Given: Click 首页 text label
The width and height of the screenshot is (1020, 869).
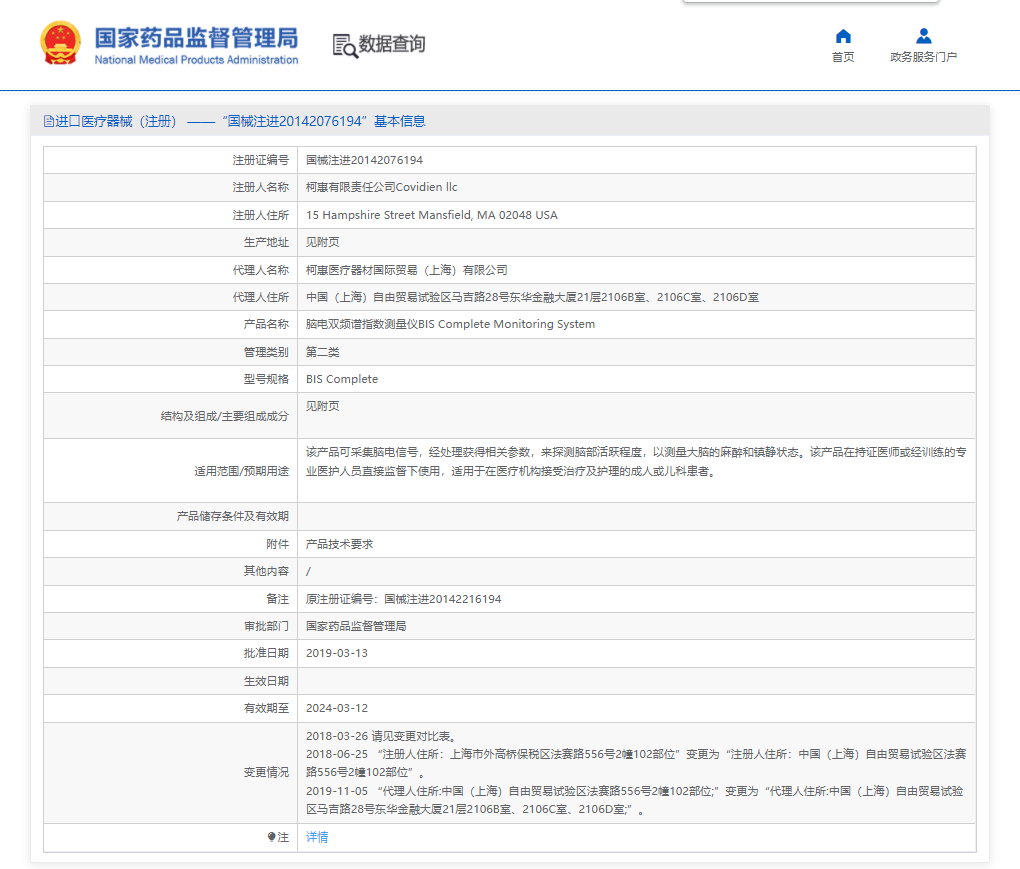Looking at the screenshot, I should (x=842, y=57).
